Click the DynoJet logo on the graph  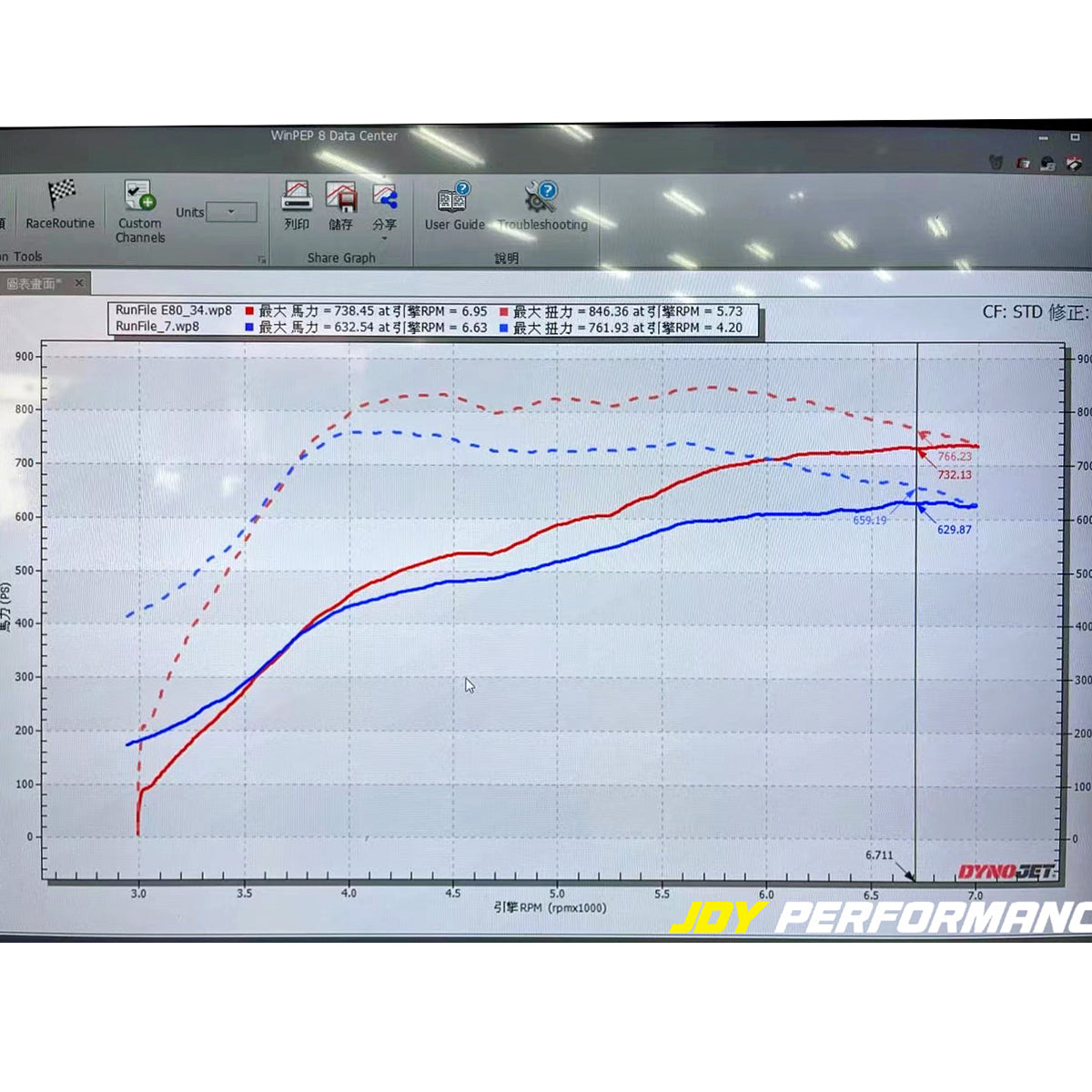coord(1007,872)
